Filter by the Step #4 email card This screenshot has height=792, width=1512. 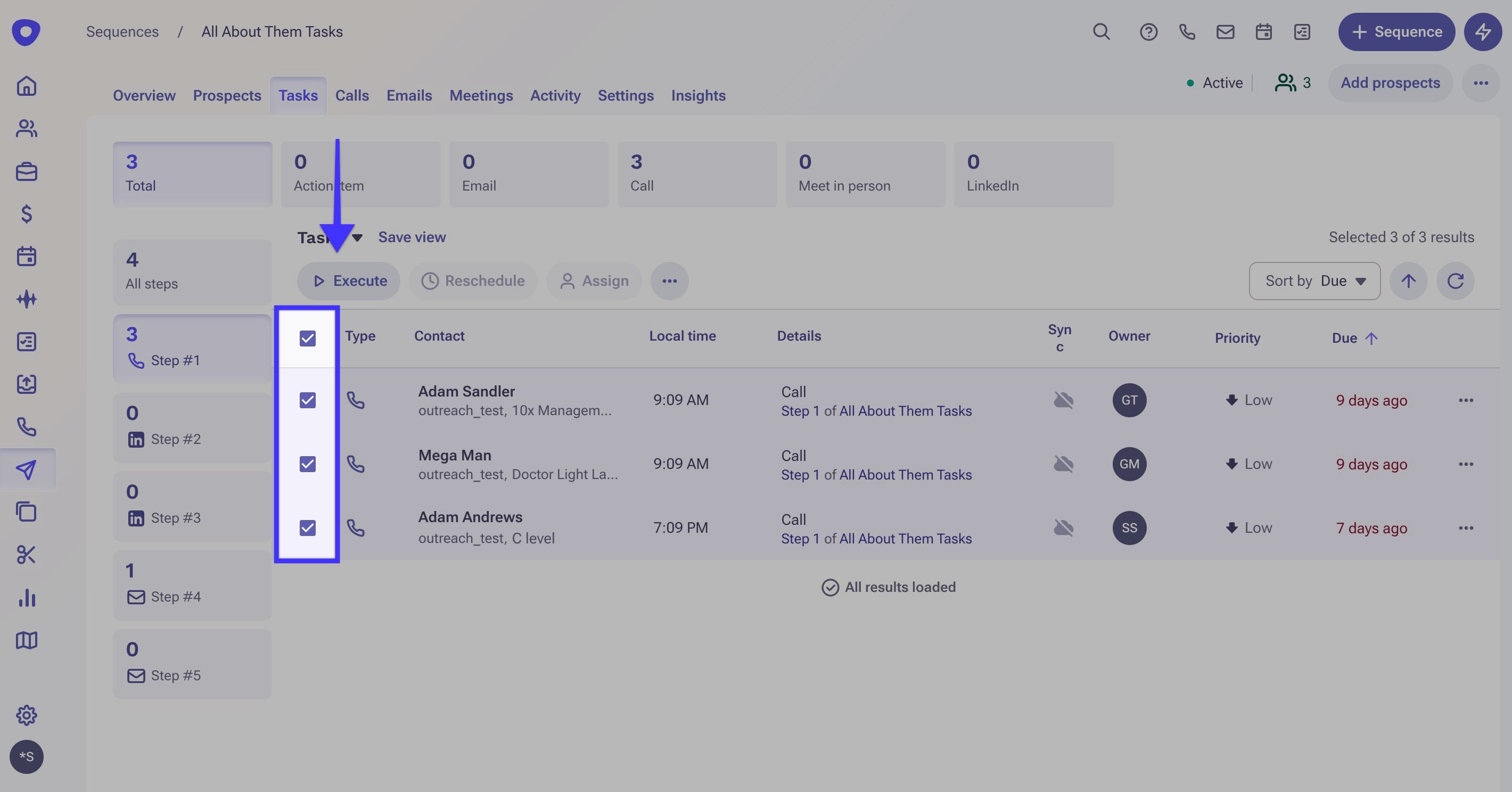click(192, 584)
